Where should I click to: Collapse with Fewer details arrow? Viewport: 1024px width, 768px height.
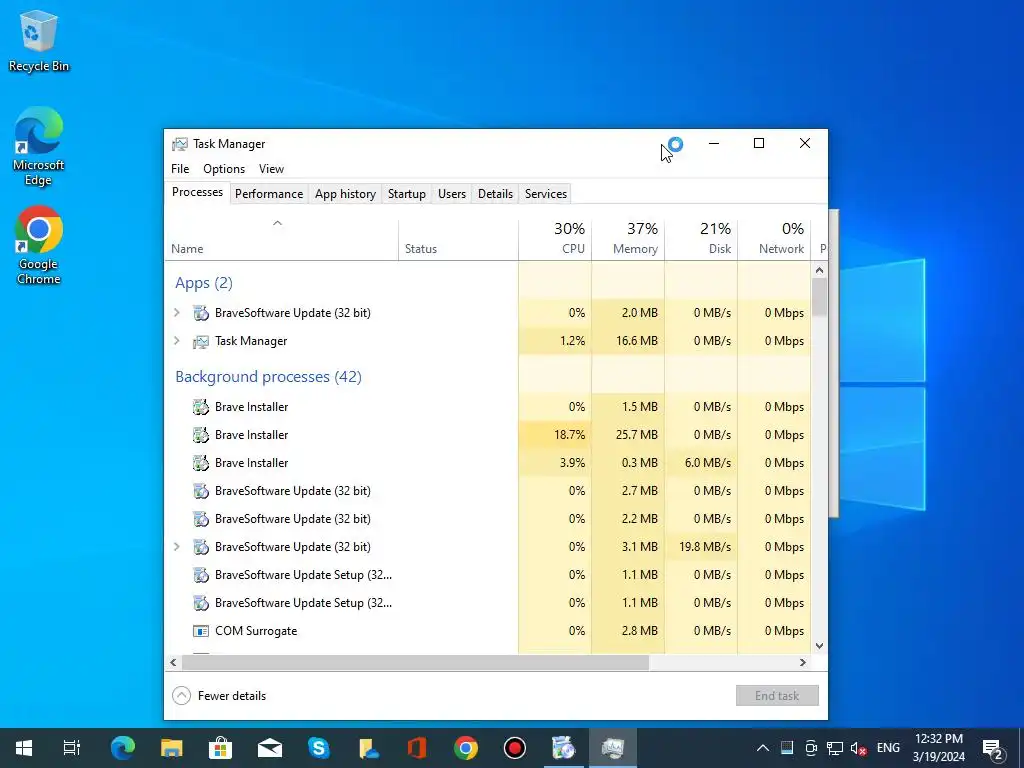click(182, 696)
